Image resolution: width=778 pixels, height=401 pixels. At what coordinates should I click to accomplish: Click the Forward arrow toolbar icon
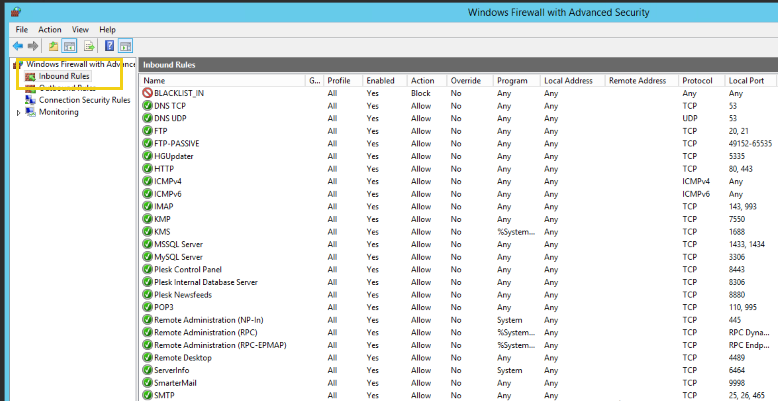pos(33,46)
